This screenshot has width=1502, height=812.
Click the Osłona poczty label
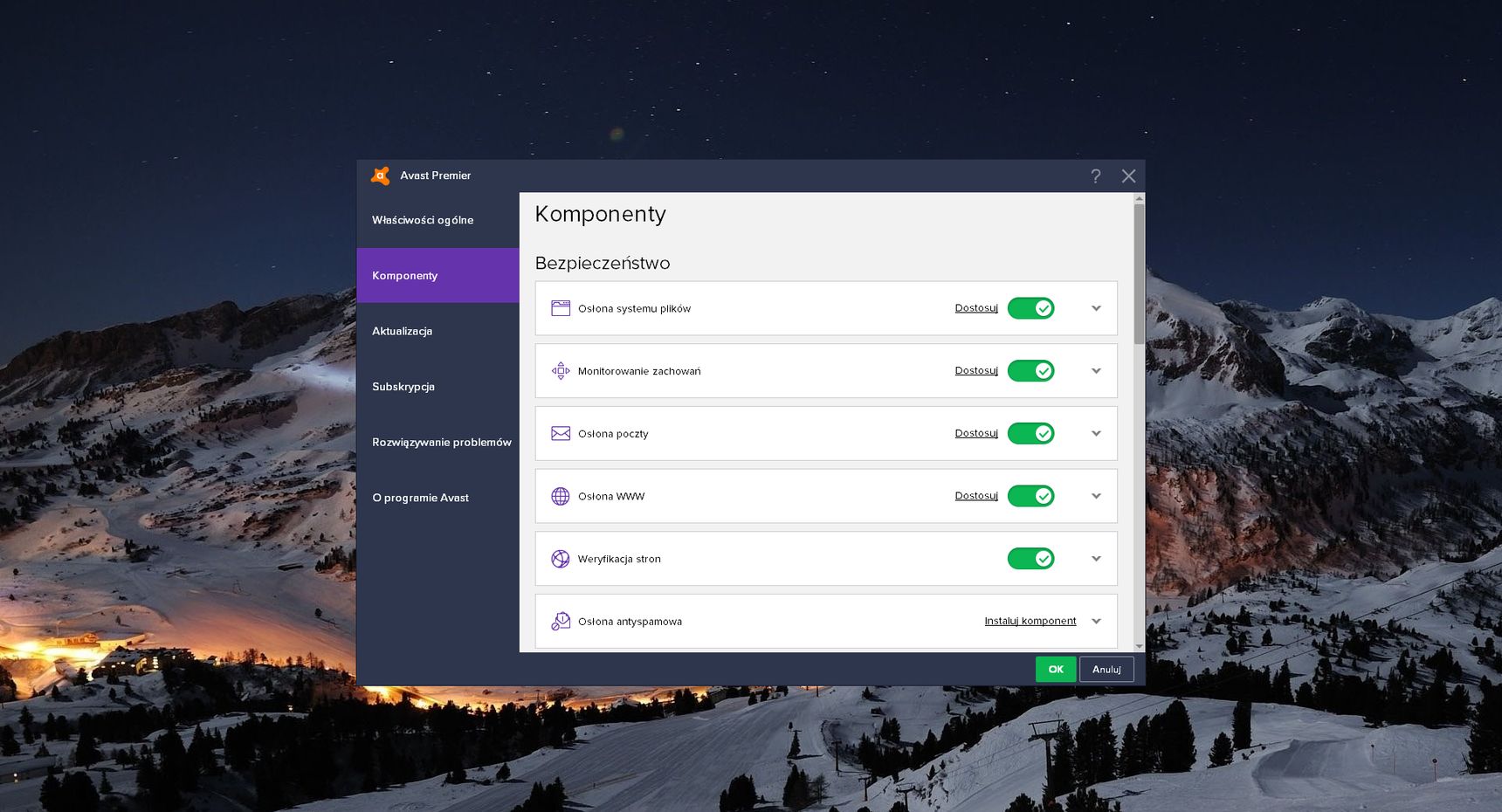click(613, 434)
